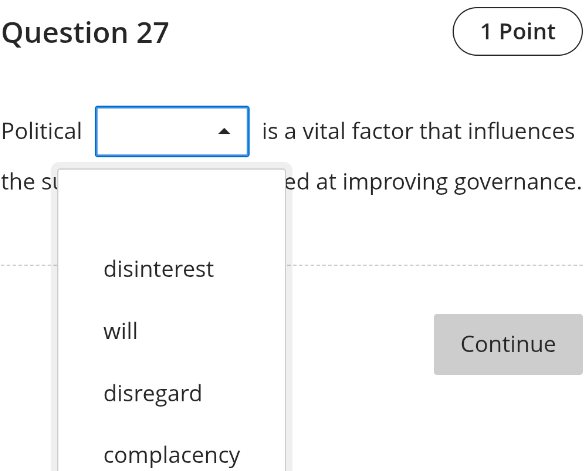Click the partially hidden 'the su' text

point(29,182)
